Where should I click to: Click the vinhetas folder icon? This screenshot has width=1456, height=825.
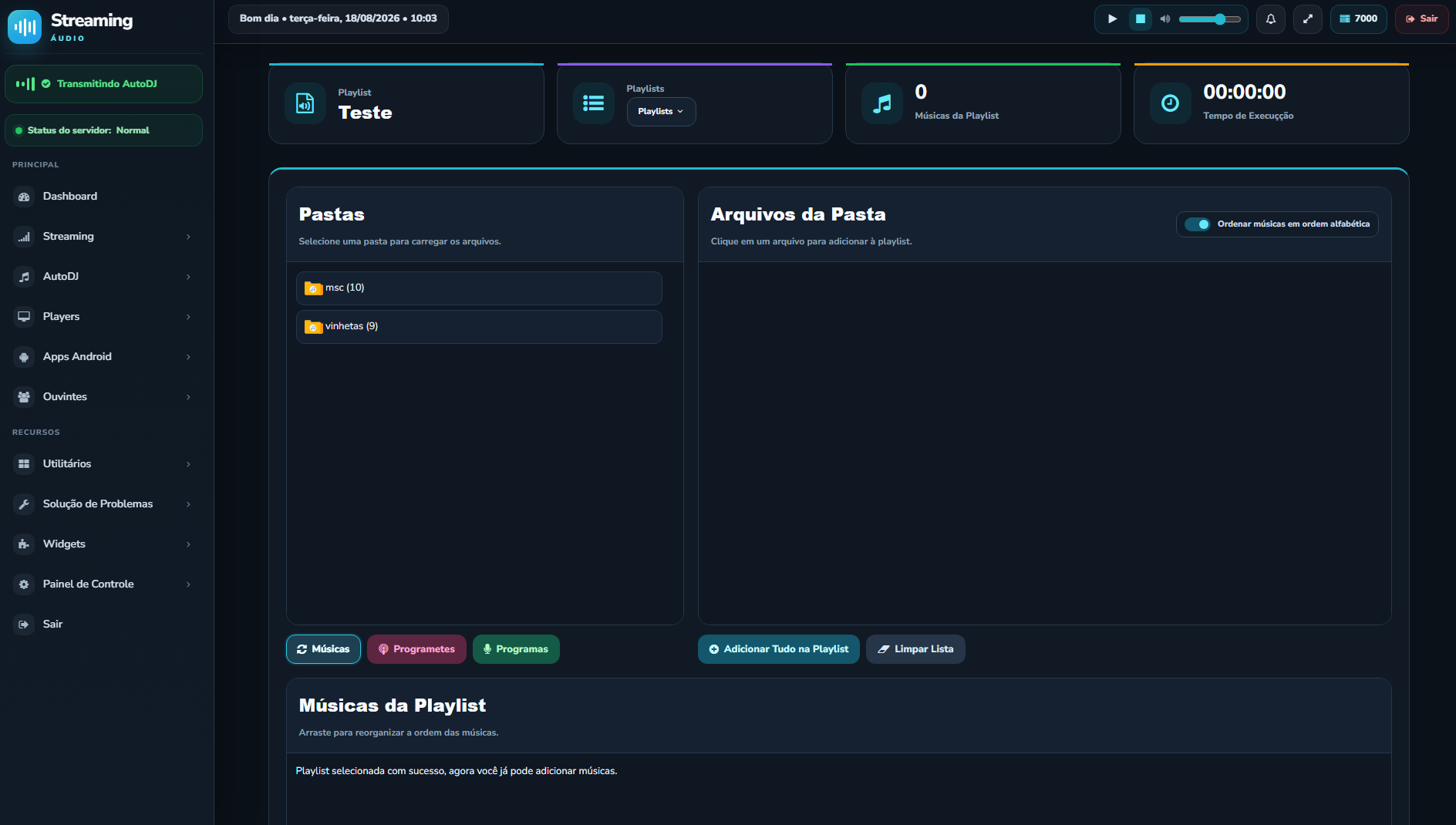pyautogui.click(x=313, y=327)
